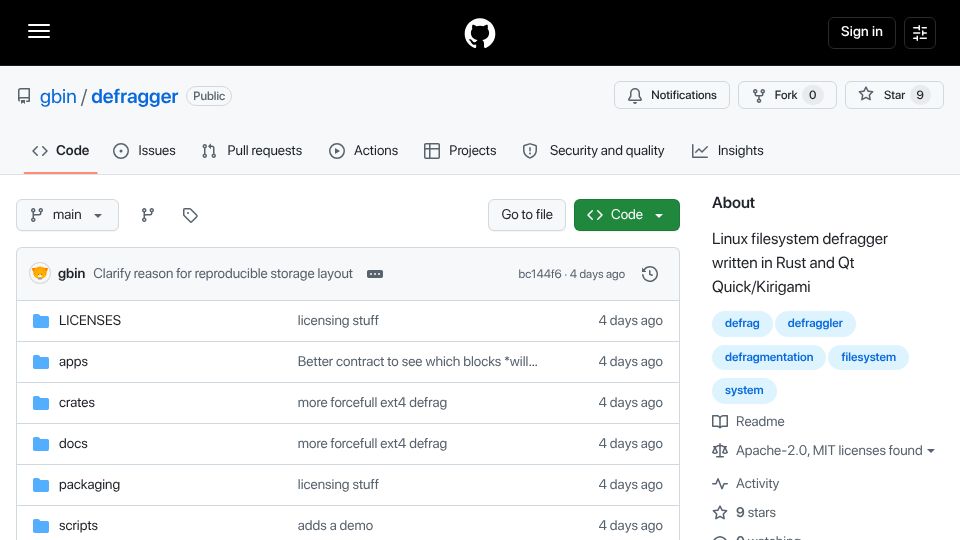Fork the repository
Screen dimensions: 960x540
point(787,95)
